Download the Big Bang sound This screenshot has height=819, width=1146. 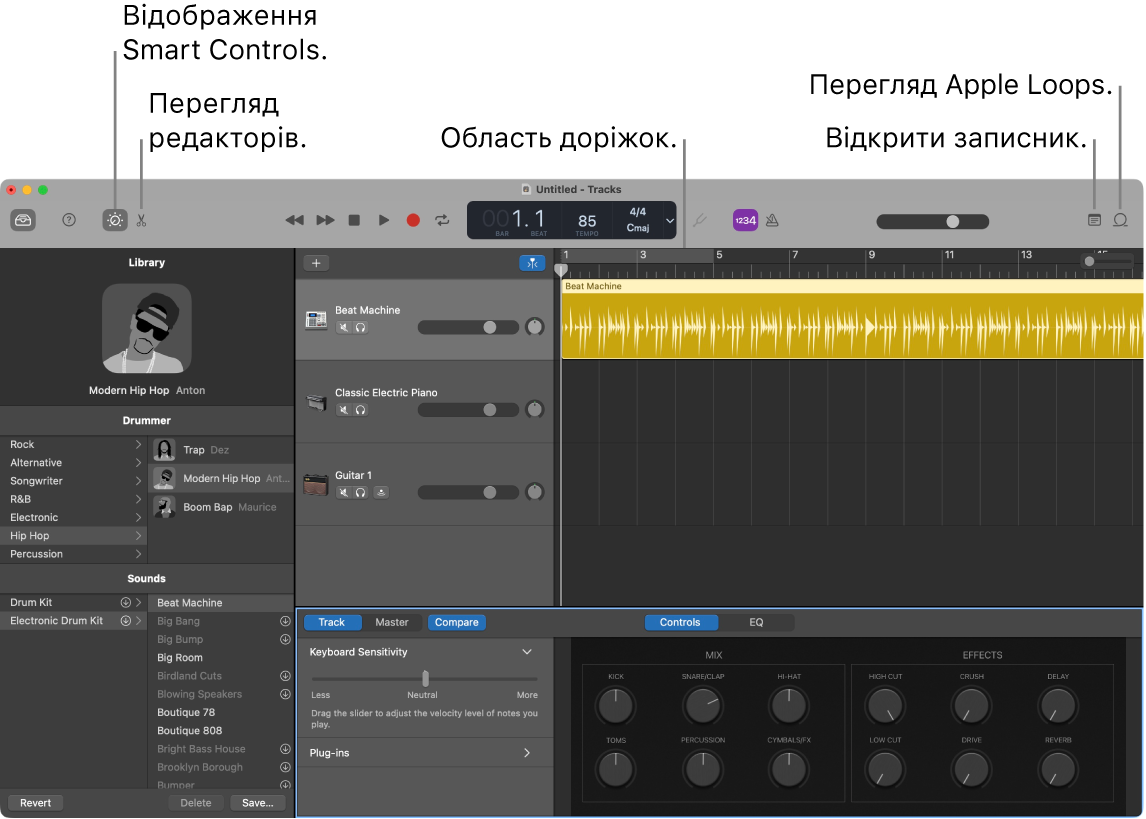coord(285,621)
